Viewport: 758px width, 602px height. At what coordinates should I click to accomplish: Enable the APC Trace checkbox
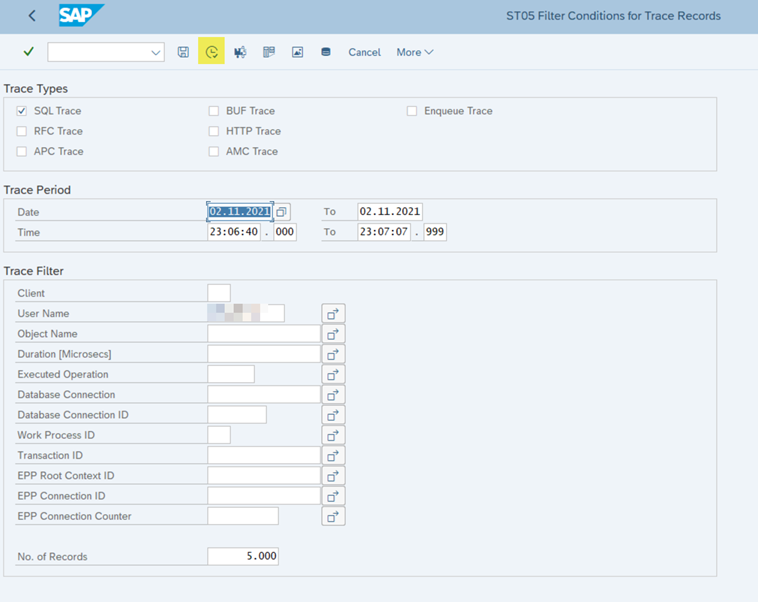pos(21,151)
